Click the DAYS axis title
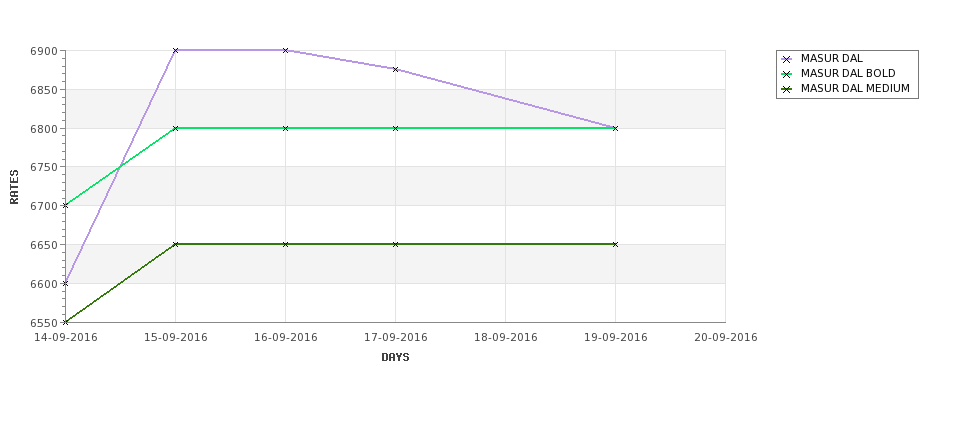975x429 pixels. click(395, 358)
